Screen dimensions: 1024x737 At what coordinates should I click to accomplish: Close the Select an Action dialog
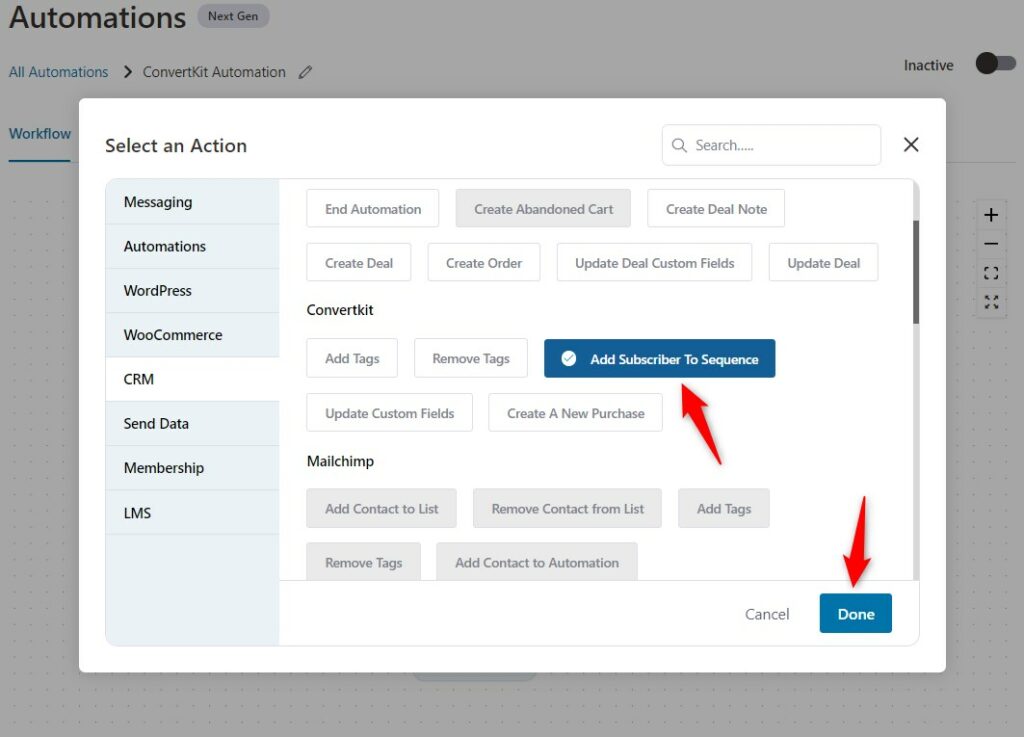point(911,145)
